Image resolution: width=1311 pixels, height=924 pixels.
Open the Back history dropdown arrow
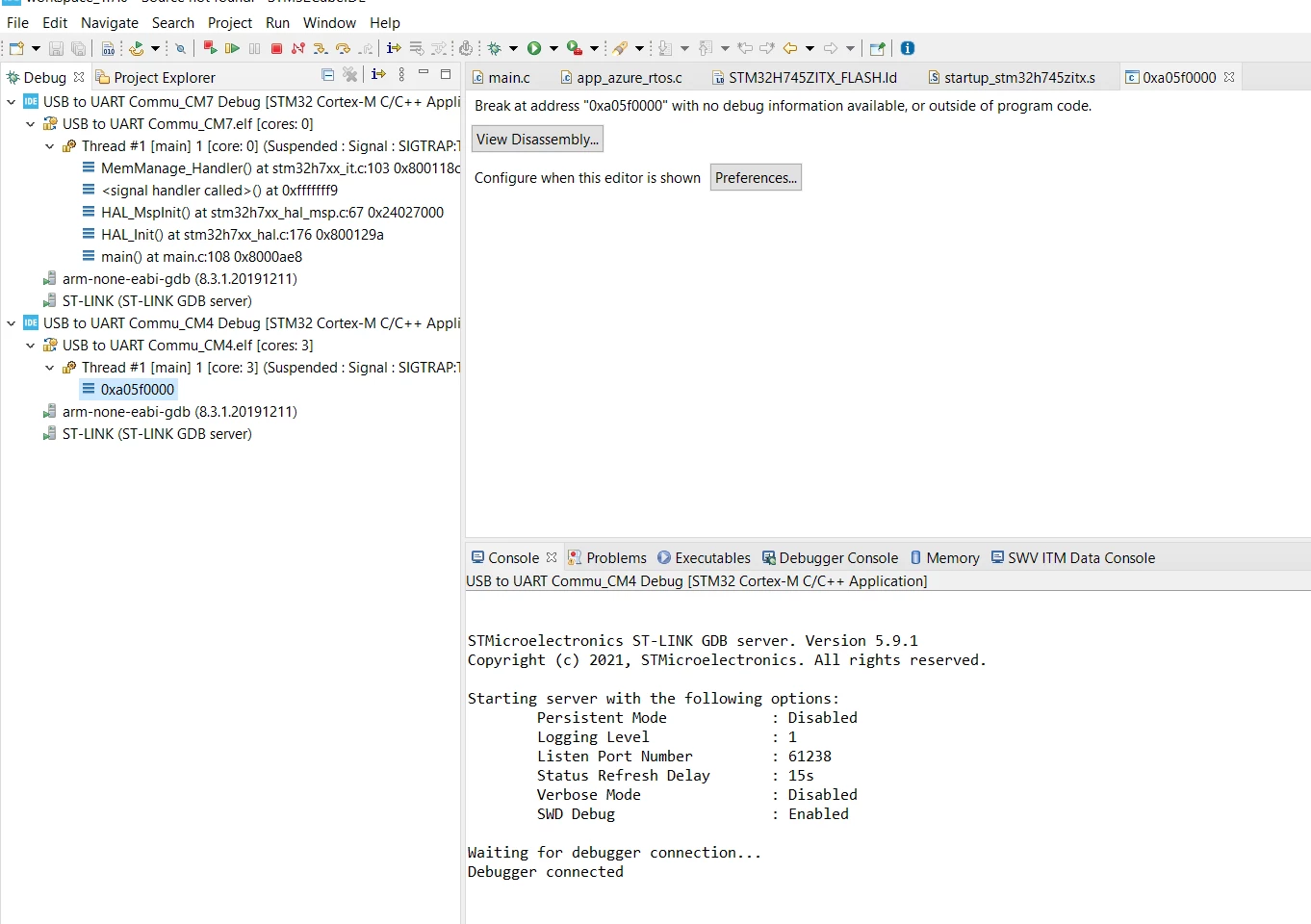click(810, 48)
